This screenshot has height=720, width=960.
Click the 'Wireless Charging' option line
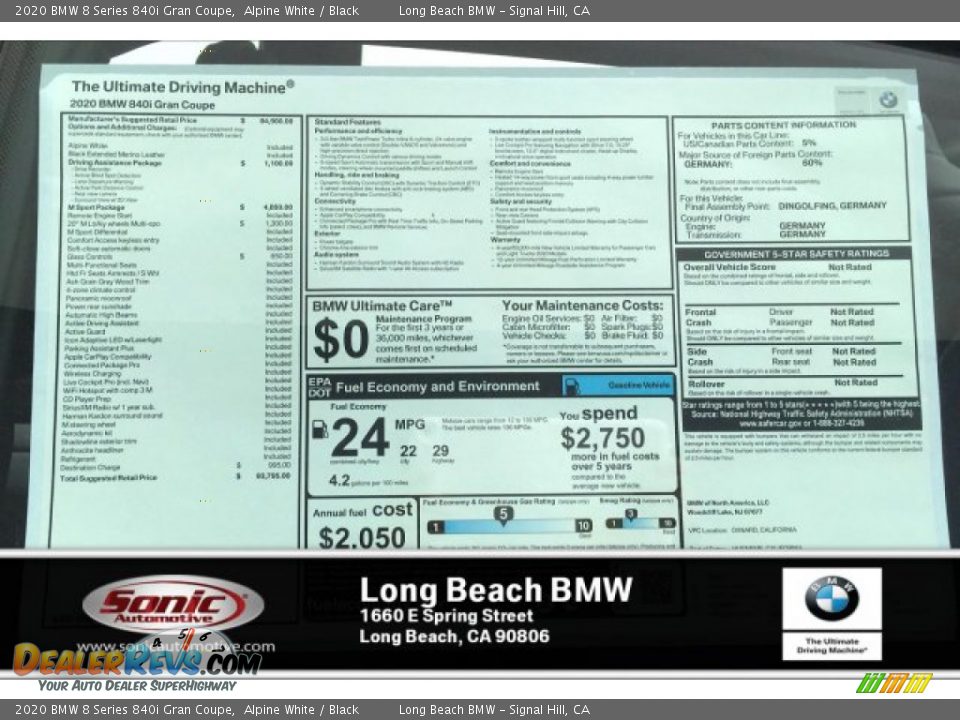178,373
